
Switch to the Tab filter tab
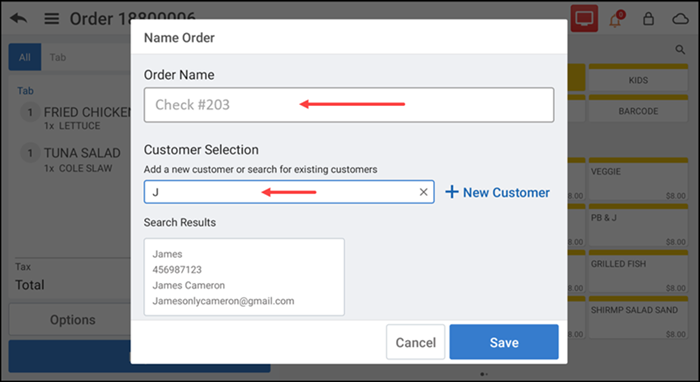tap(58, 57)
